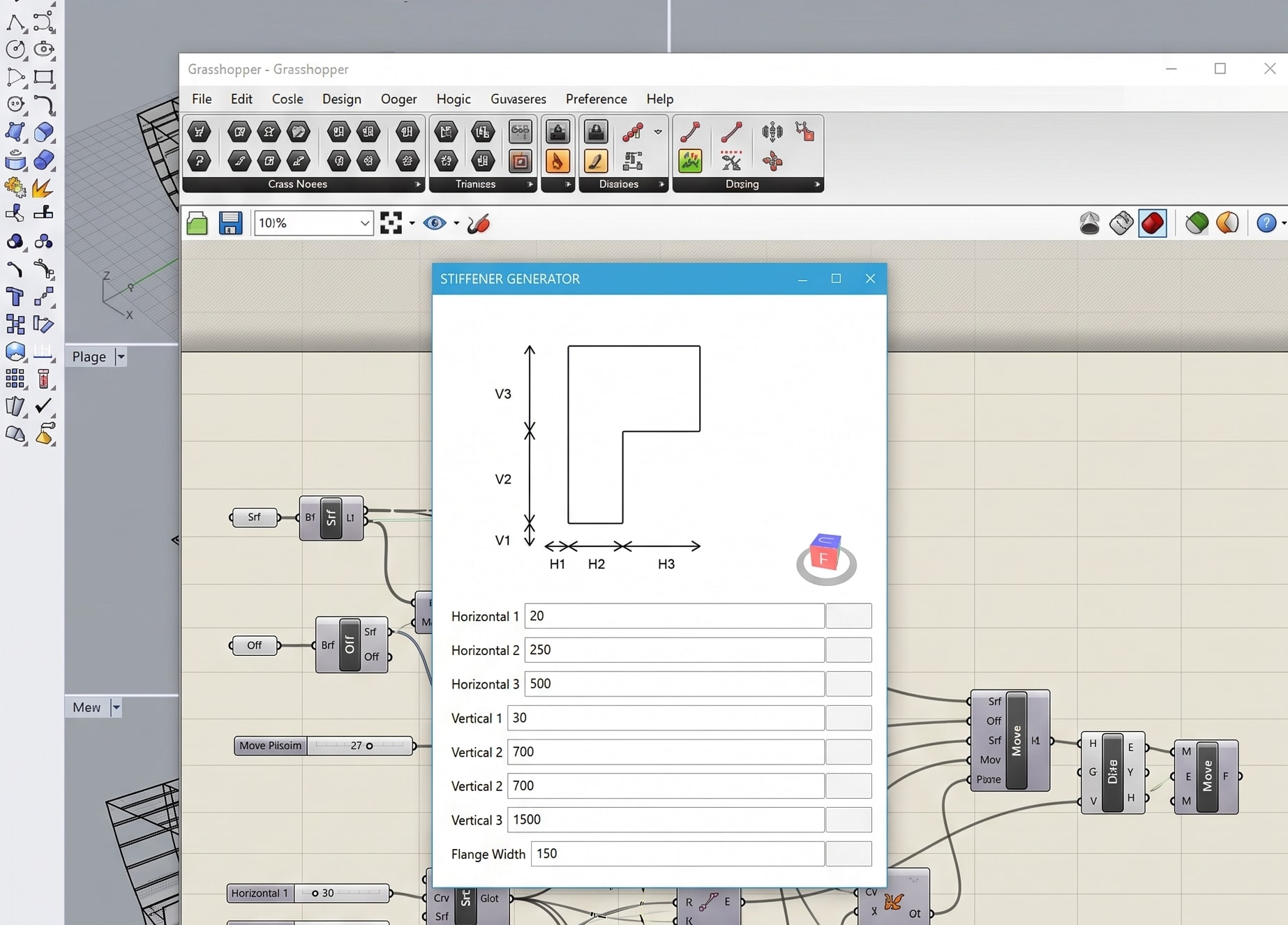Viewport: 1288px width, 925px height.
Task: Click the pencil sketch component icon
Action: [595, 161]
